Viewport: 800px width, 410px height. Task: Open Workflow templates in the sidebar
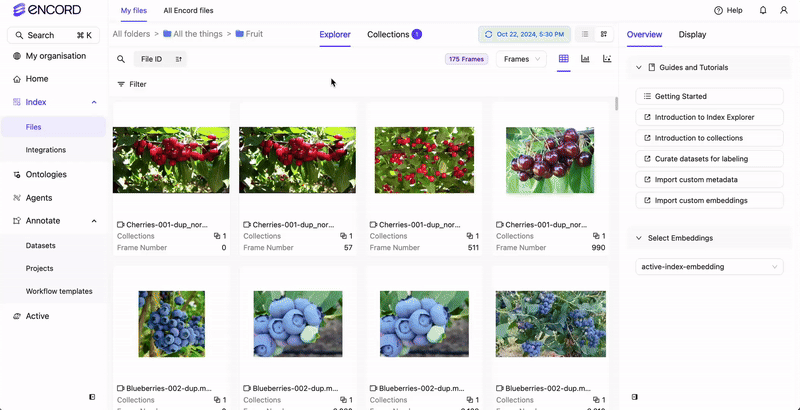[59, 291]
